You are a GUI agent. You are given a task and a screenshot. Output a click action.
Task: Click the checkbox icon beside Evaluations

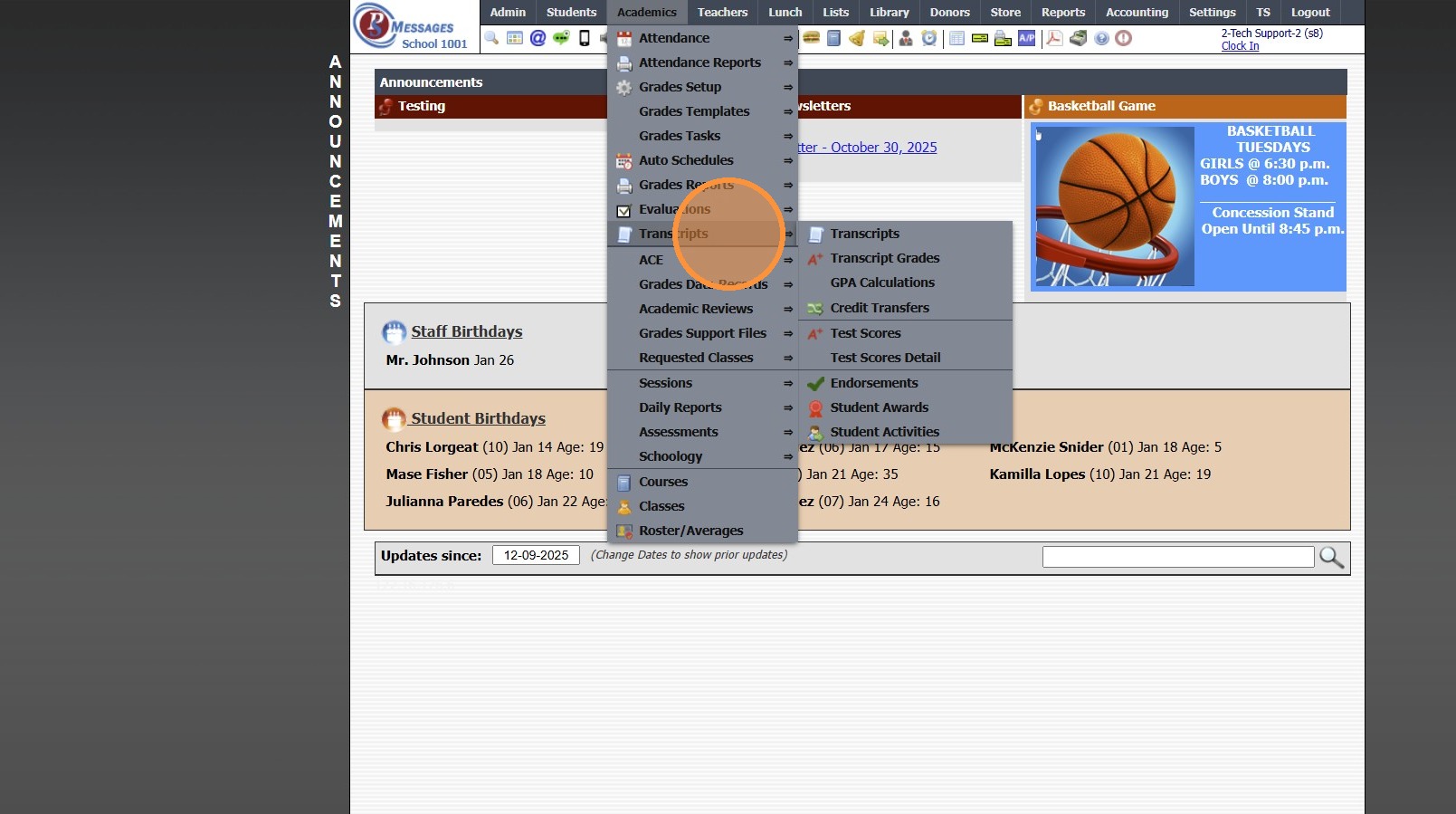click(x=623, y=210)
